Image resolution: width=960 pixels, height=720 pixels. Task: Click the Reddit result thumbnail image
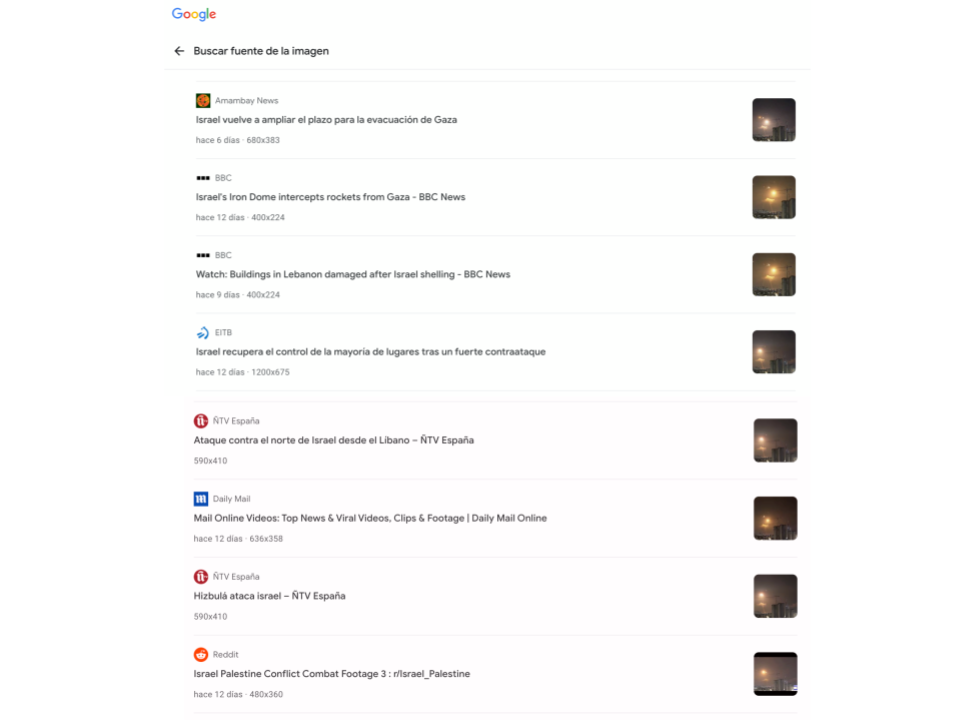[775, 674]
